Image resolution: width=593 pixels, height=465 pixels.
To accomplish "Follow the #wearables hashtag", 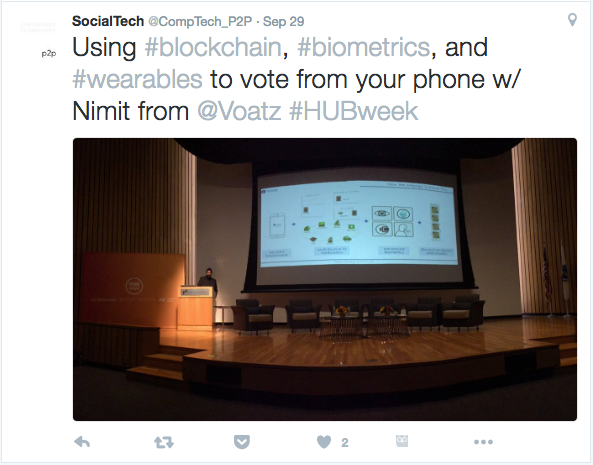I will 138,80.
